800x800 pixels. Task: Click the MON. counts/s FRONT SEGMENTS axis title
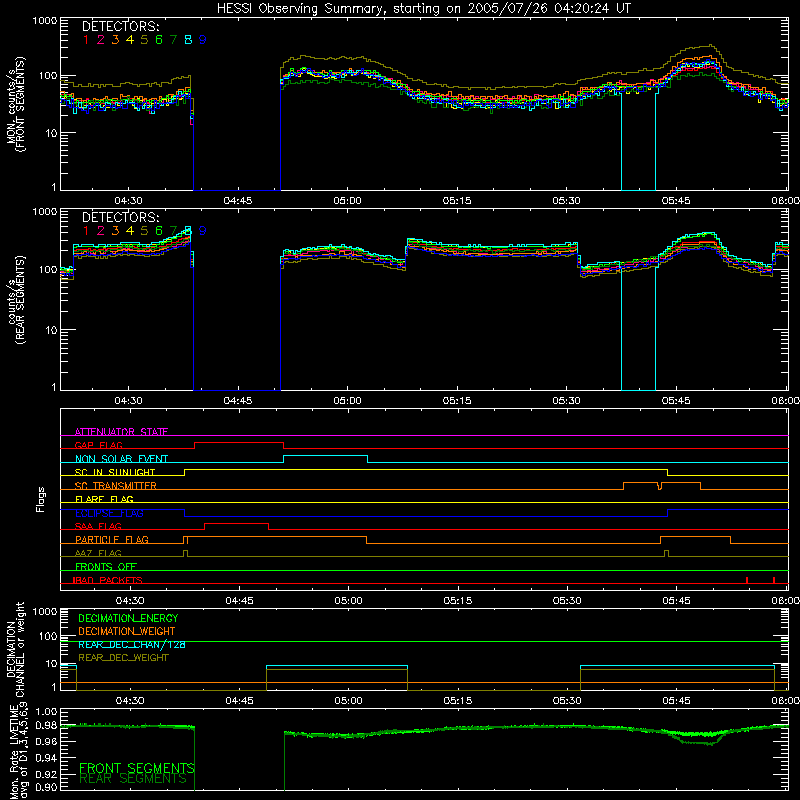tap(16, 104)
